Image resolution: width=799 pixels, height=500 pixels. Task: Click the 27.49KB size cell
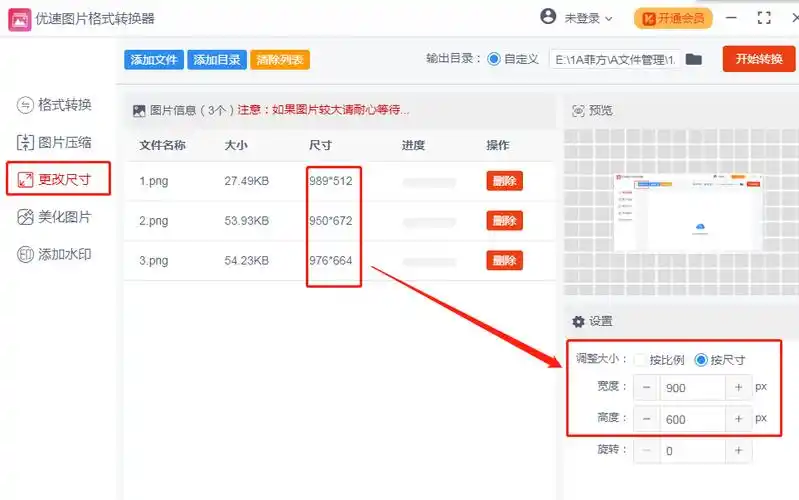pos(247,181)
